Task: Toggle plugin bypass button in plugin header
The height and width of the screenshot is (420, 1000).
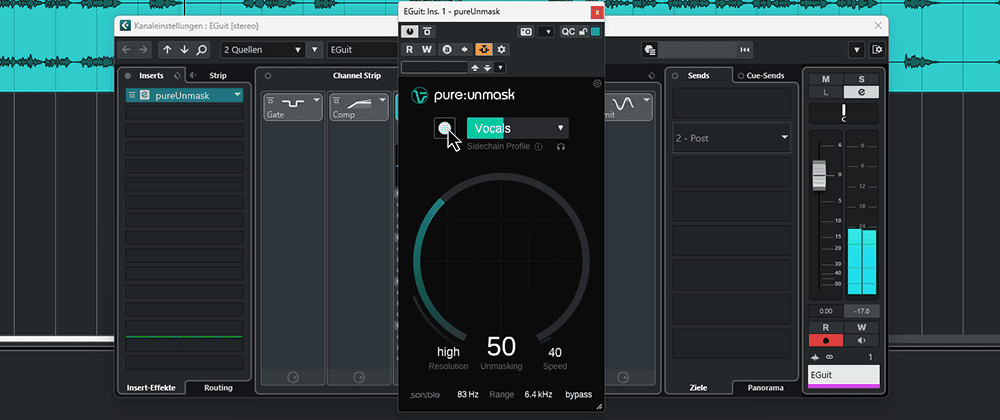Action: 427,31
